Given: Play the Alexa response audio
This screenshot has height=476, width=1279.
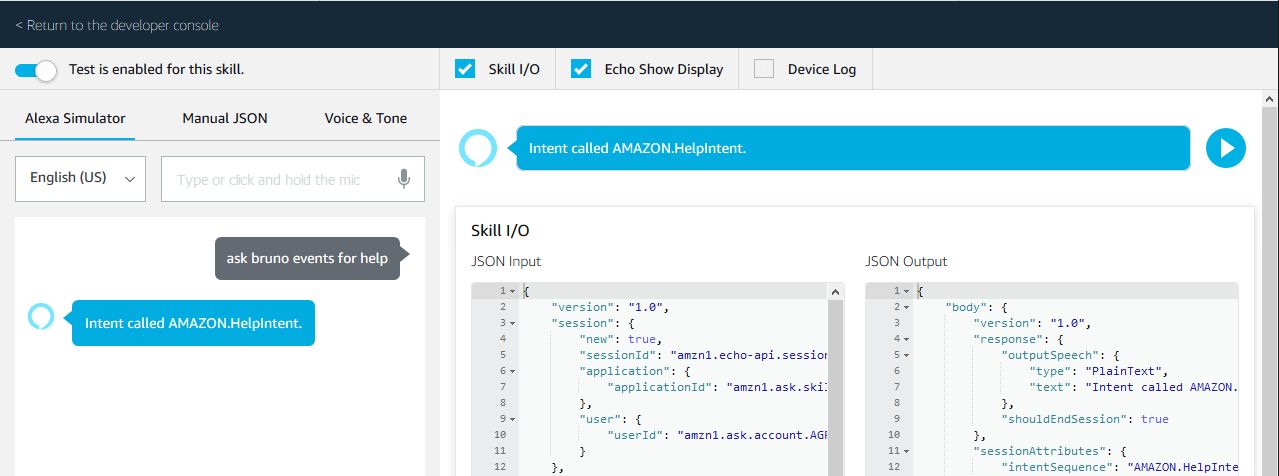Looking at the screenshot, I should tap(1225, 148).
